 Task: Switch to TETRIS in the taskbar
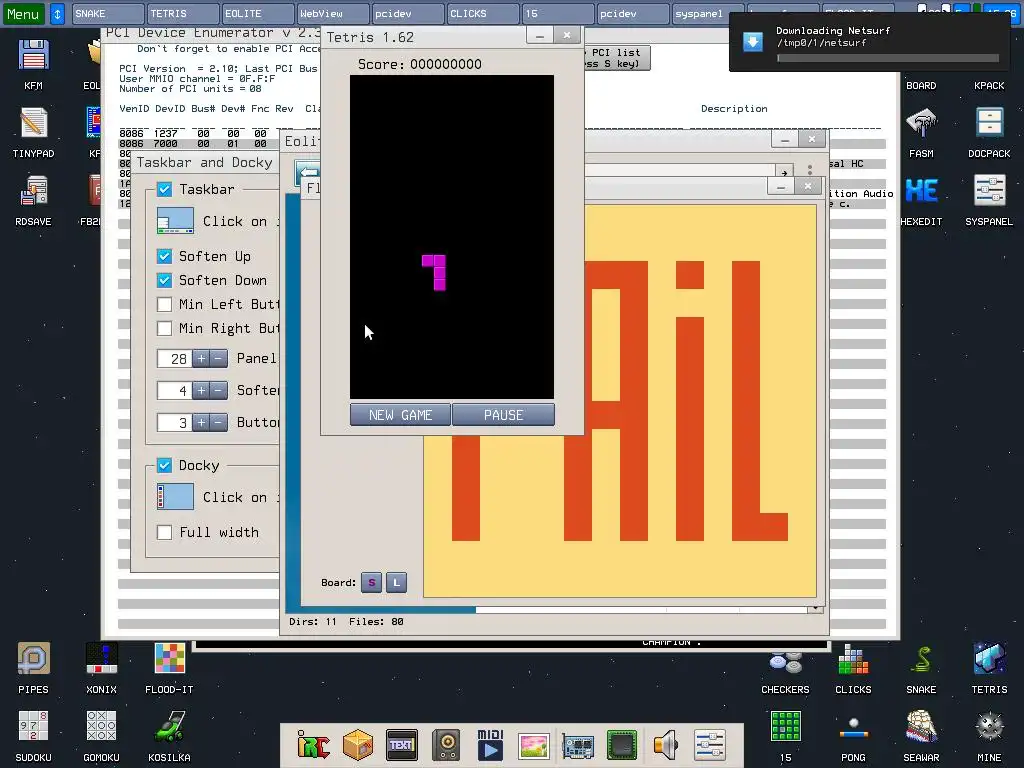(183, 14)
